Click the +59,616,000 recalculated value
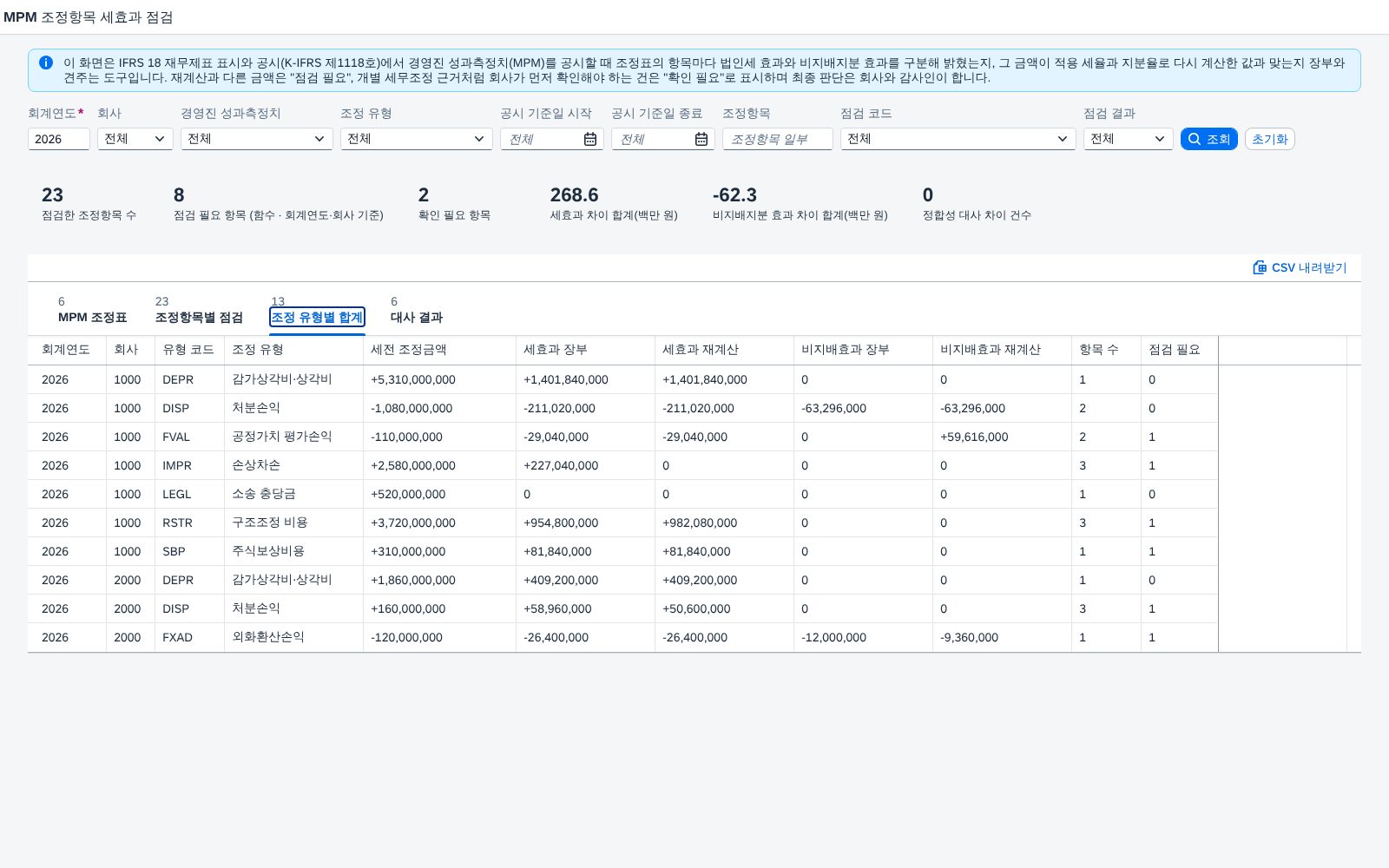 point(974,437)
